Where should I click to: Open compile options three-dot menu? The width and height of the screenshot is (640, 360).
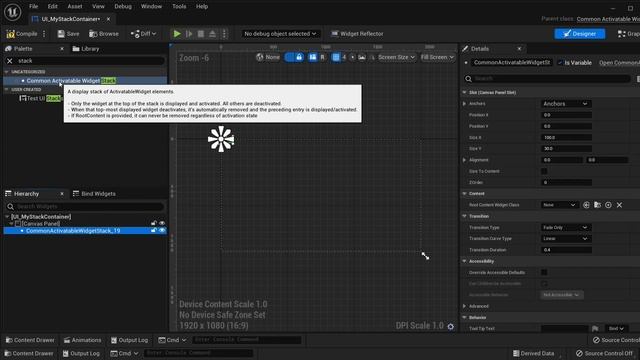44,34
